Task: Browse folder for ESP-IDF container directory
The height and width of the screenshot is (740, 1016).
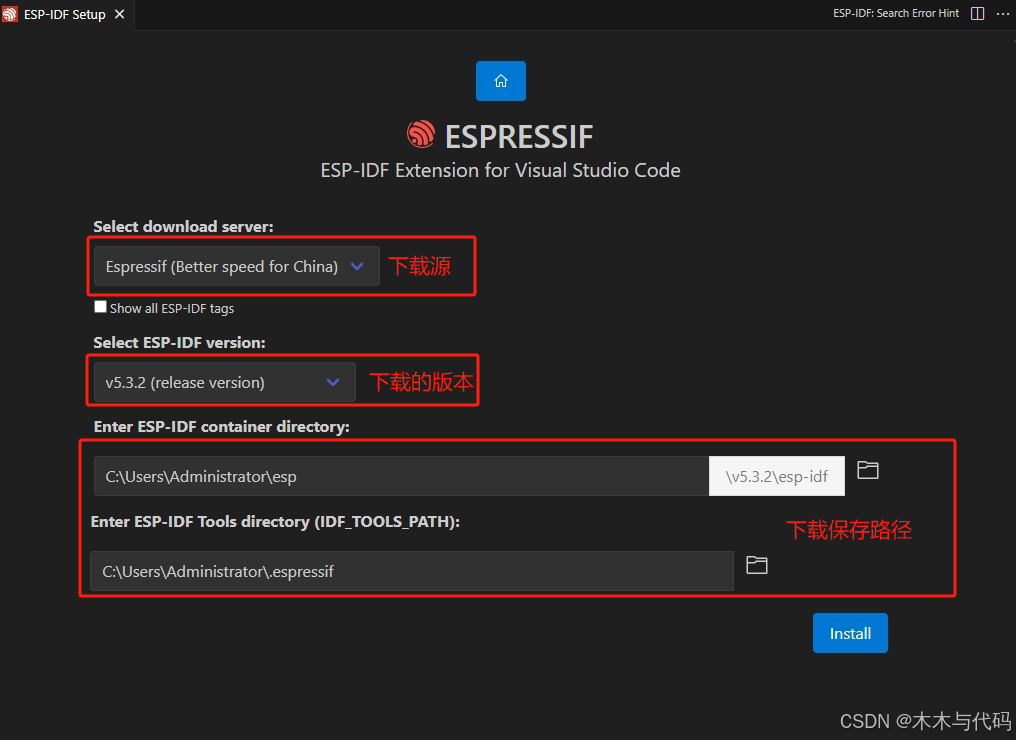Action: point(868,470)
